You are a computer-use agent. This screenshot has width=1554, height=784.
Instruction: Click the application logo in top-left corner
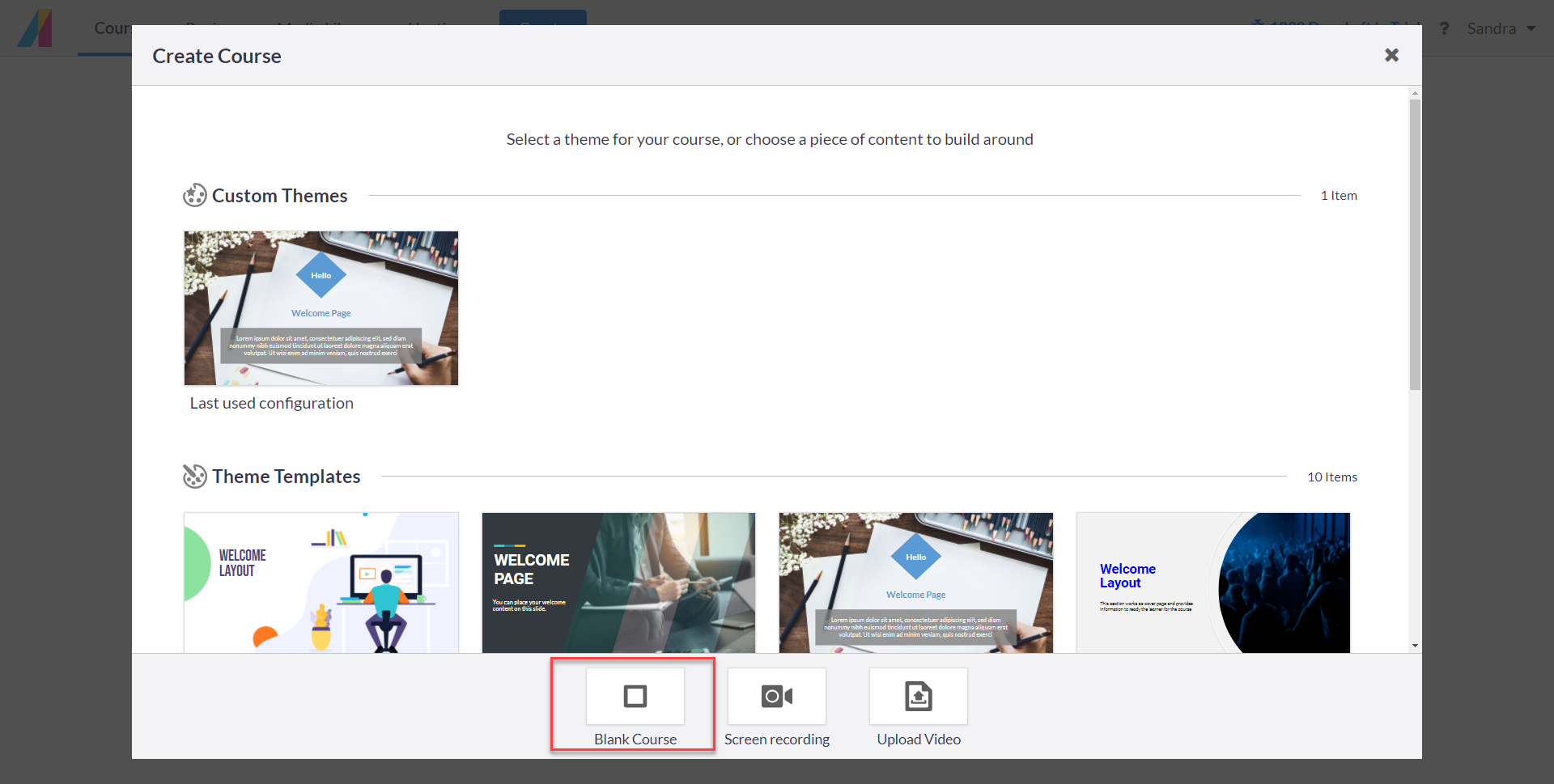pos(34,28)
